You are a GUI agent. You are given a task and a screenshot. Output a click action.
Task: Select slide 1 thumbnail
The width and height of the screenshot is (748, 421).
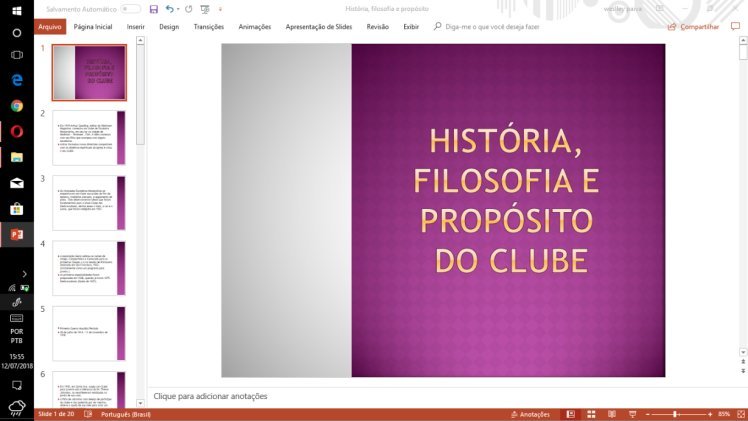89,72
